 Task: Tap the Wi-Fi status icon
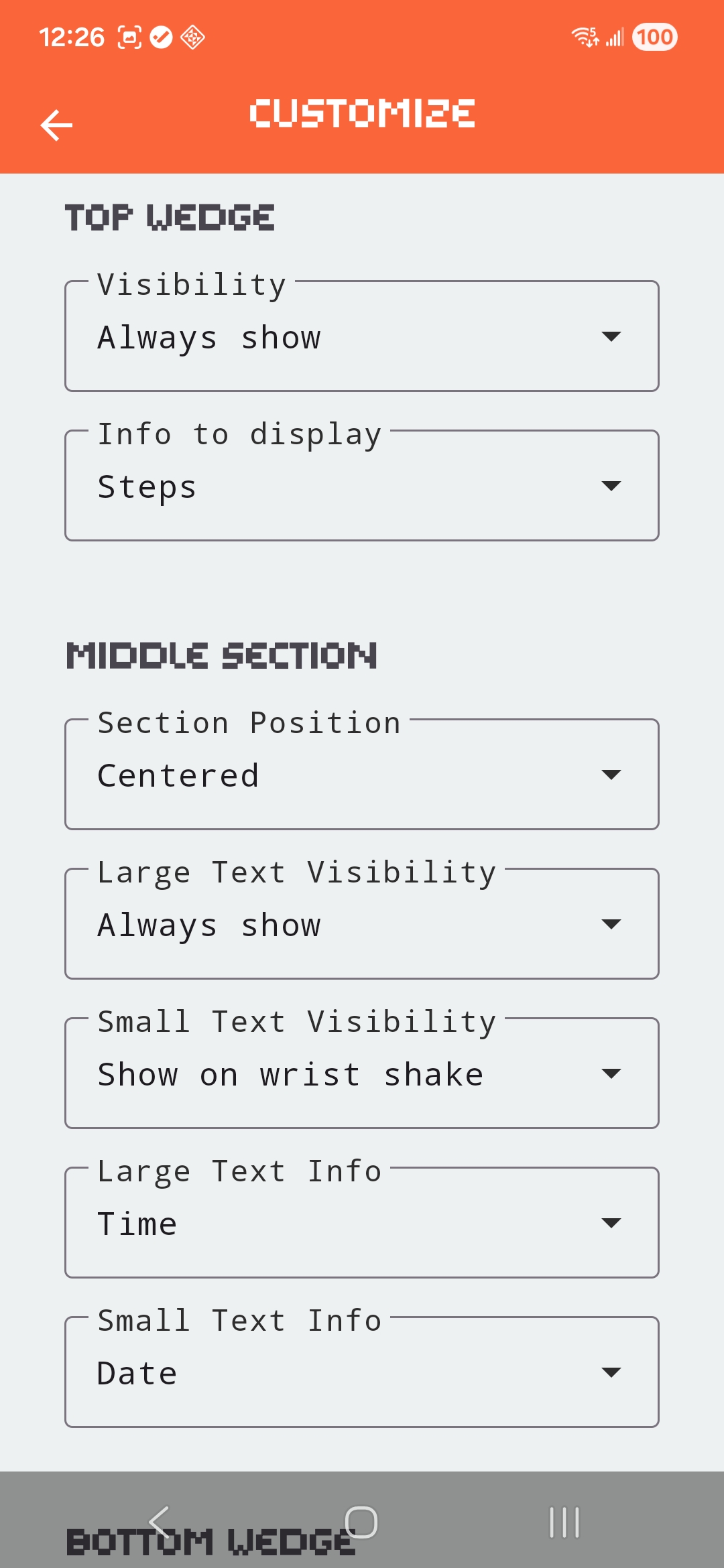pyautogui.click(x=585, y=37)
